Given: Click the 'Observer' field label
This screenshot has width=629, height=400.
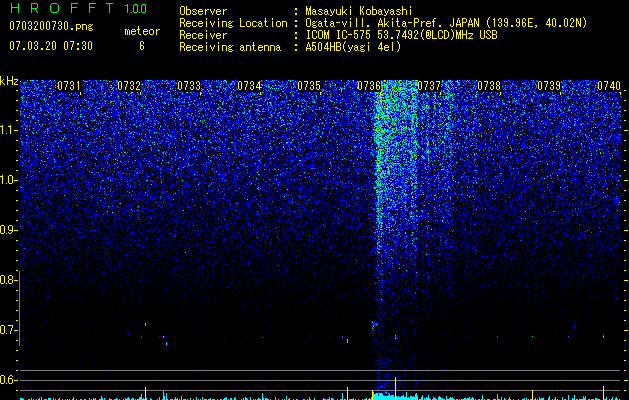Looking at the screenshot, I should coord(203,11).
